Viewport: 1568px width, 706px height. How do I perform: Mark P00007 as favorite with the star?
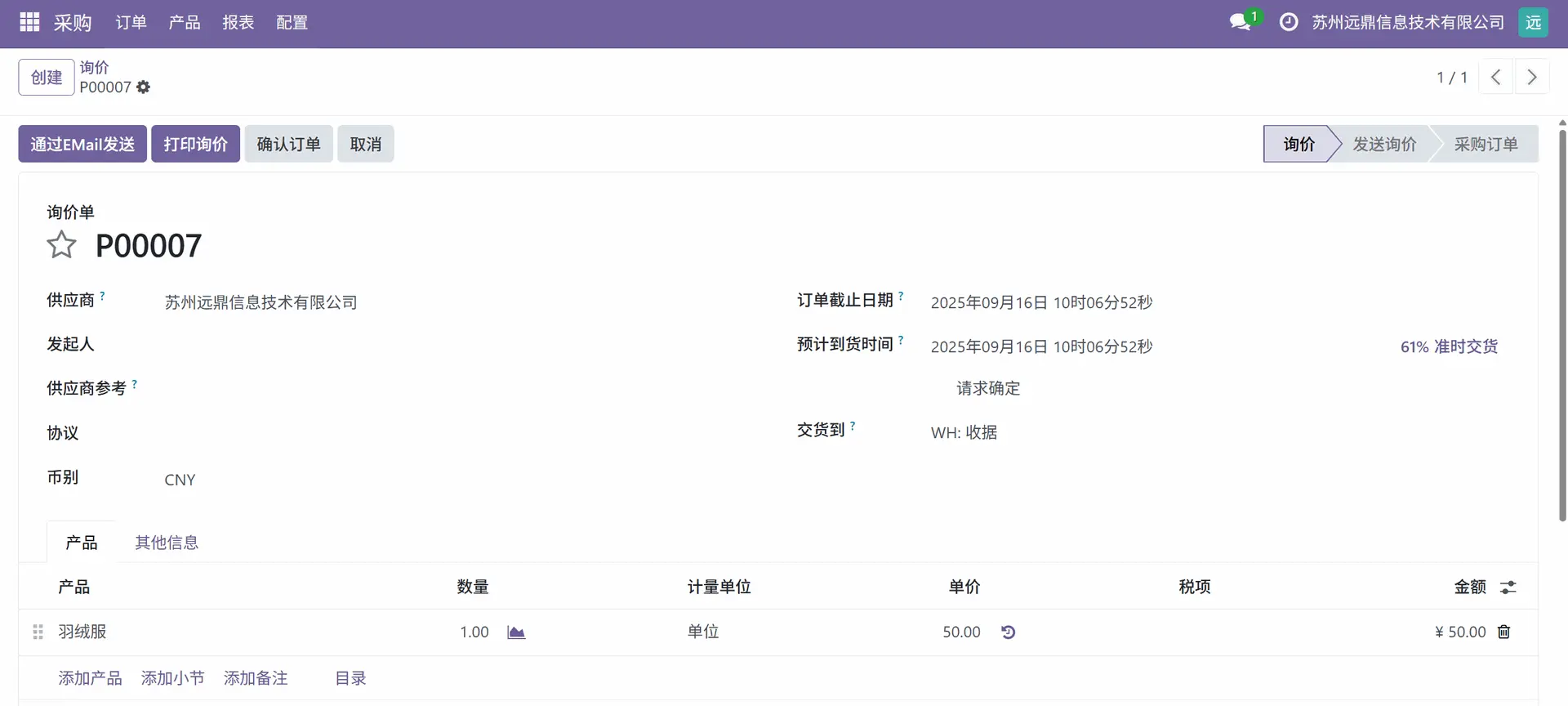61,245
